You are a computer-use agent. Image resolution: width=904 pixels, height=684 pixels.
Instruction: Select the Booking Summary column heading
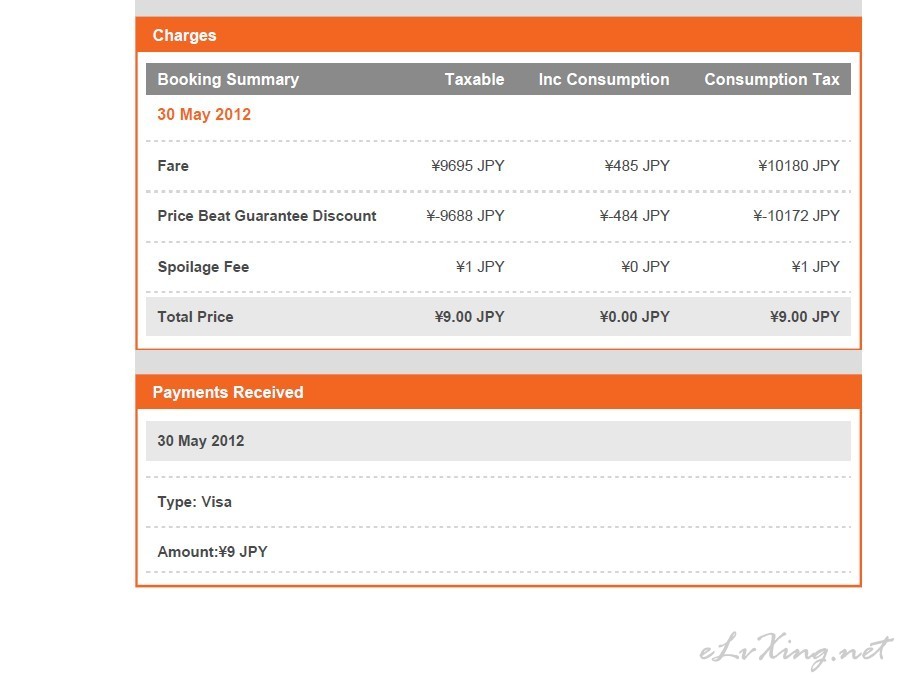(228, 80)
